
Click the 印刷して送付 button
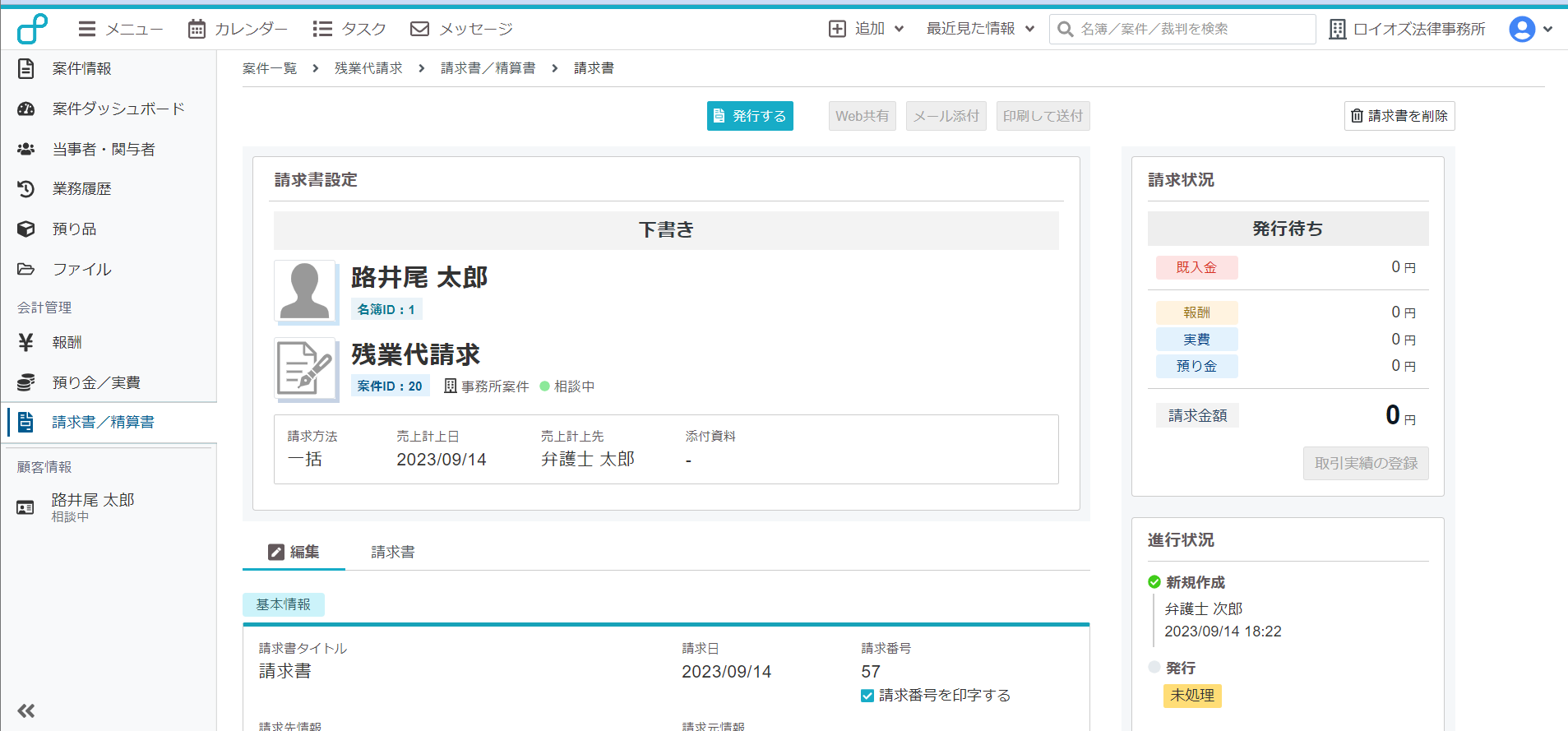(x=1043, y=116)
